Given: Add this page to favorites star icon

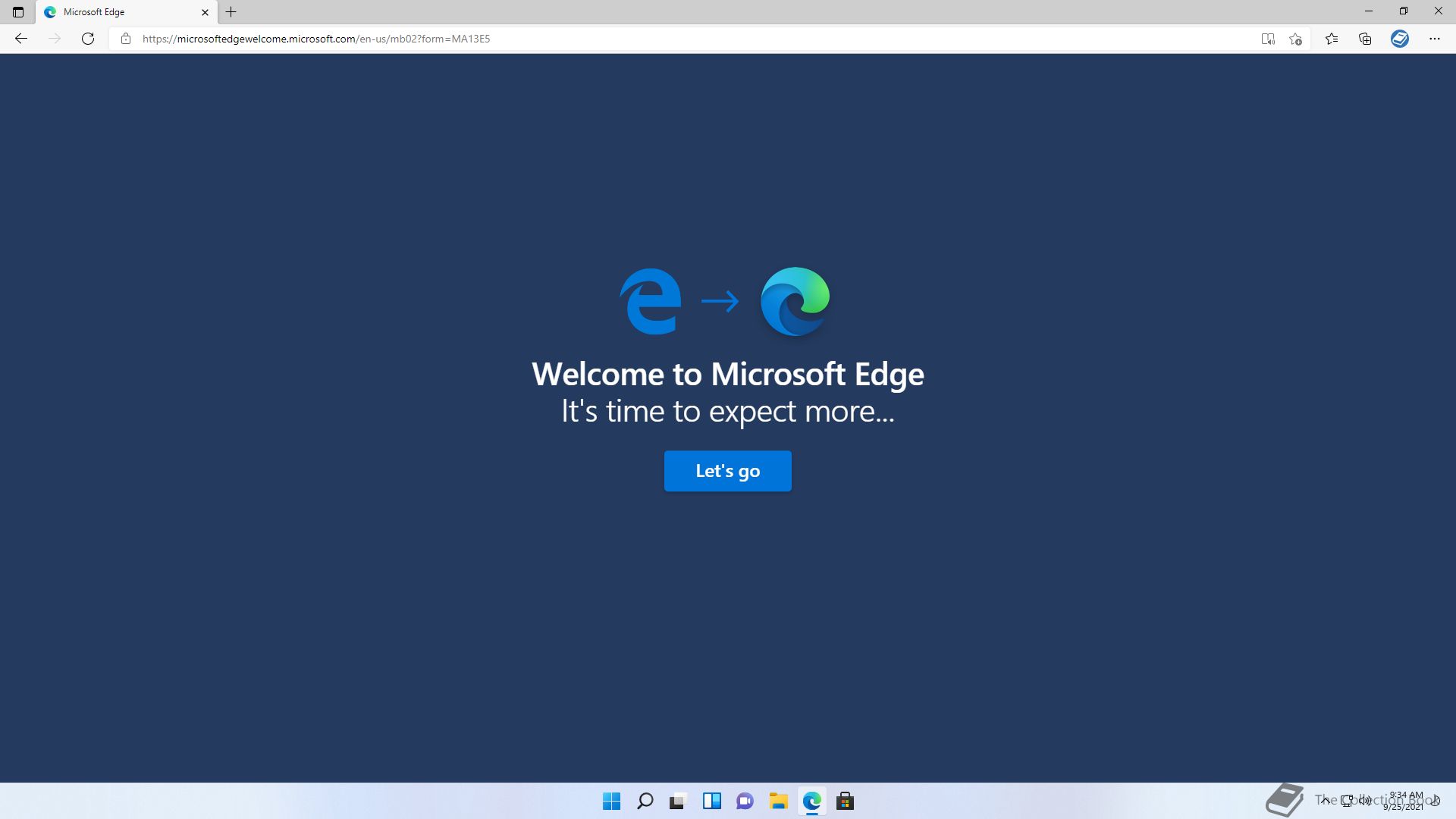Looking at the screenshot, I should 1296,39.
